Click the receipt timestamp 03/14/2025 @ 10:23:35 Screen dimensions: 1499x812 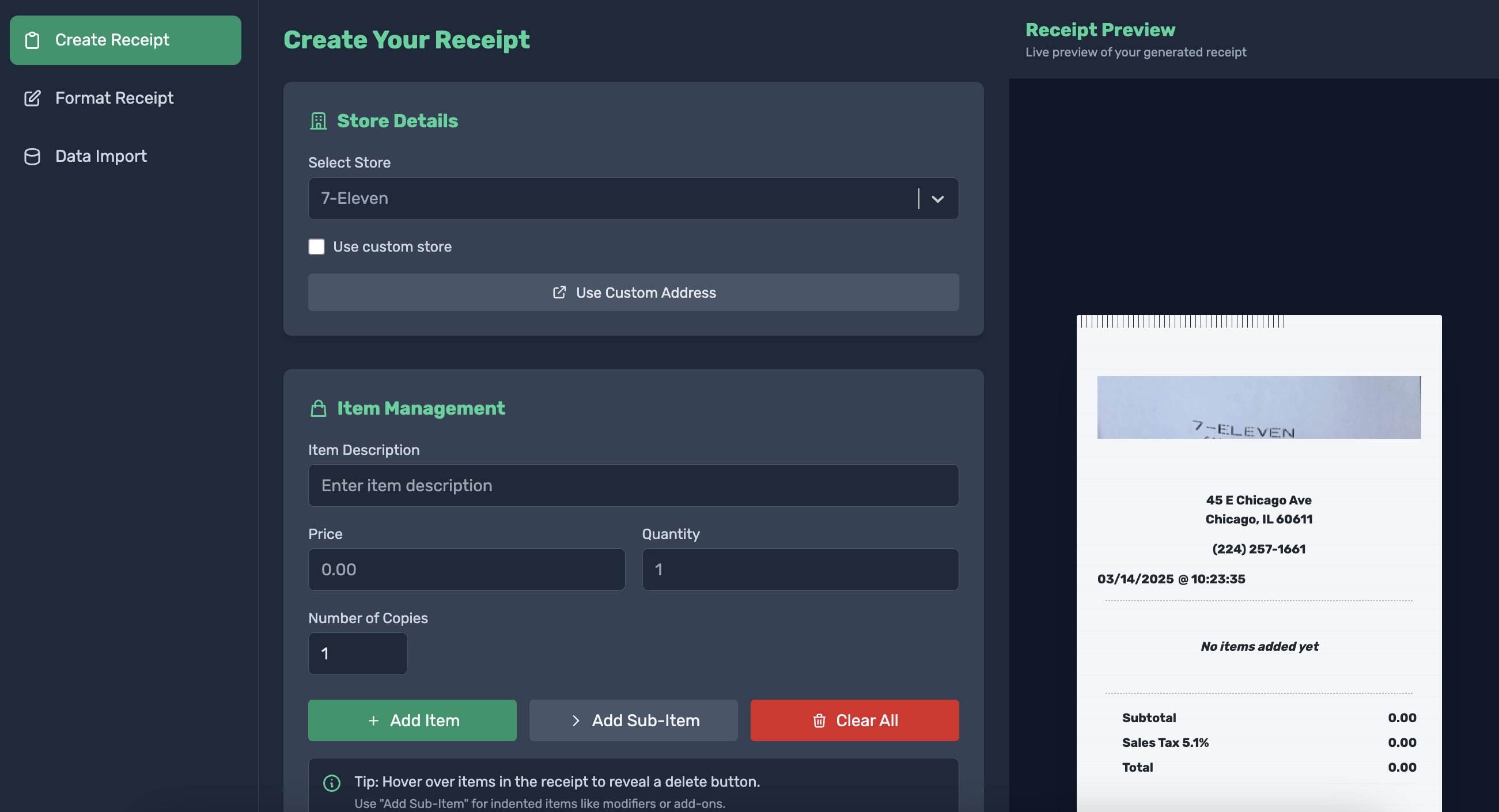click(1171, 579)
